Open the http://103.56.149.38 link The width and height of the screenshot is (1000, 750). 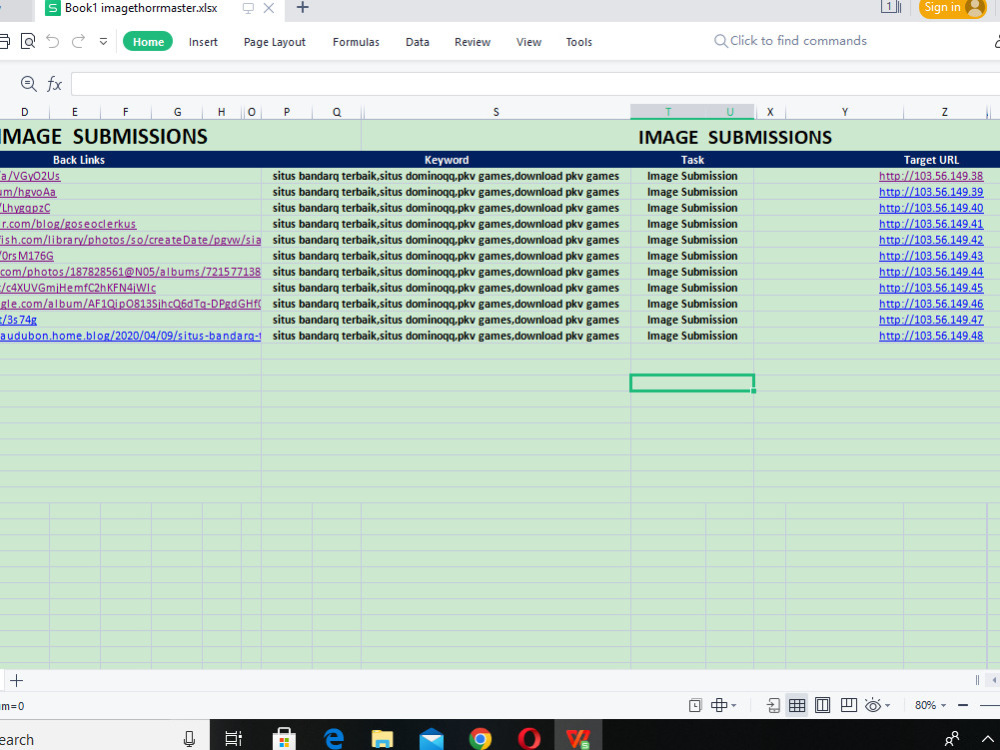(x=931, y=176)
